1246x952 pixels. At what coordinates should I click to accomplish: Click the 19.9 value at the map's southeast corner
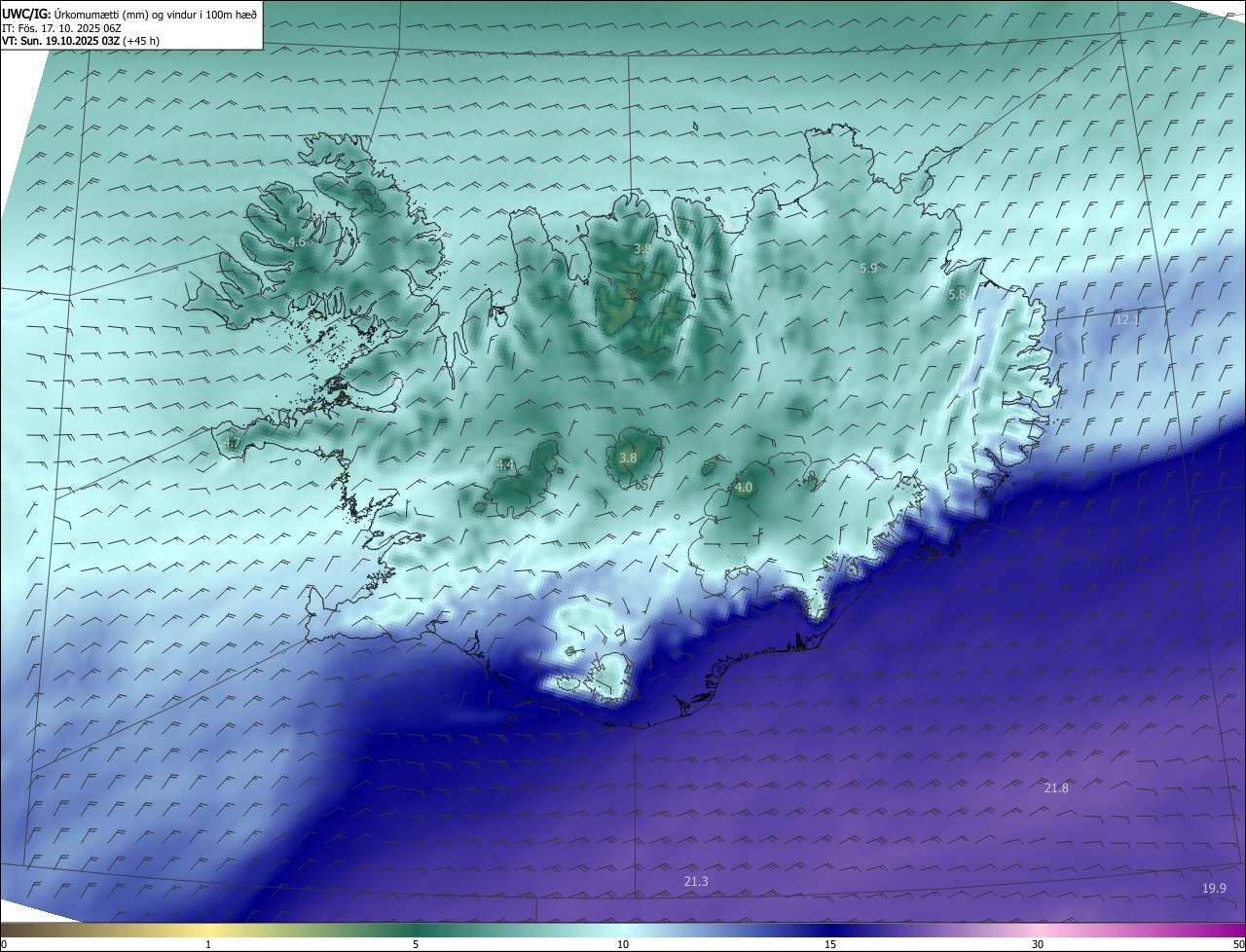tap(1214, 888)
